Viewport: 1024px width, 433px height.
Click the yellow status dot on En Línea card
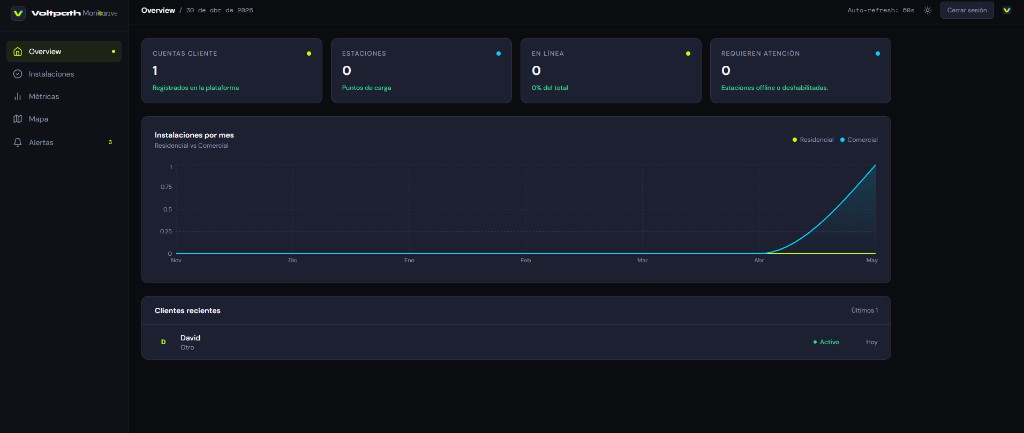pos(688,54)
